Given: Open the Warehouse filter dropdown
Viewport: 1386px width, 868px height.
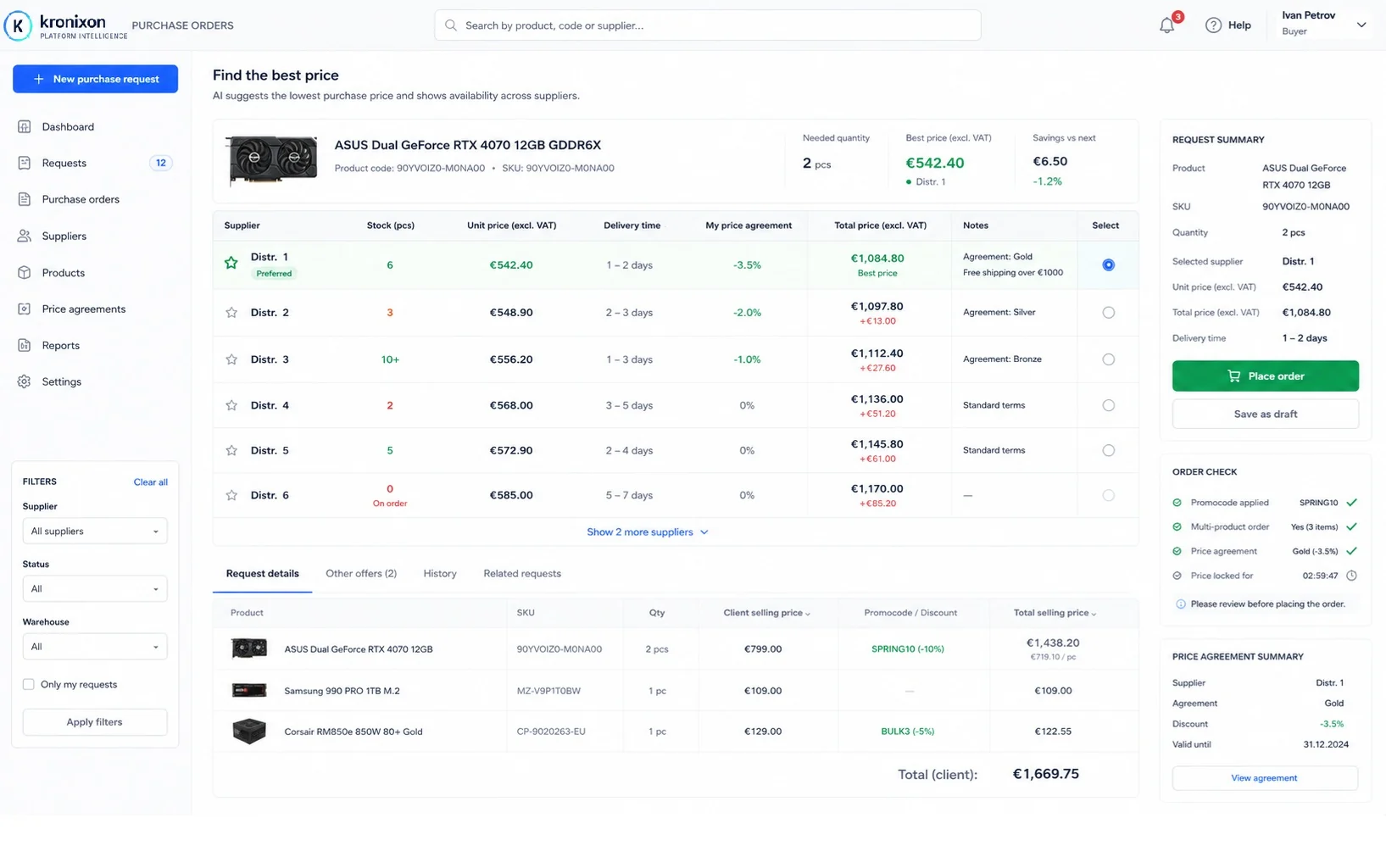Looking at the screenshot, I should tap(95, 647).
